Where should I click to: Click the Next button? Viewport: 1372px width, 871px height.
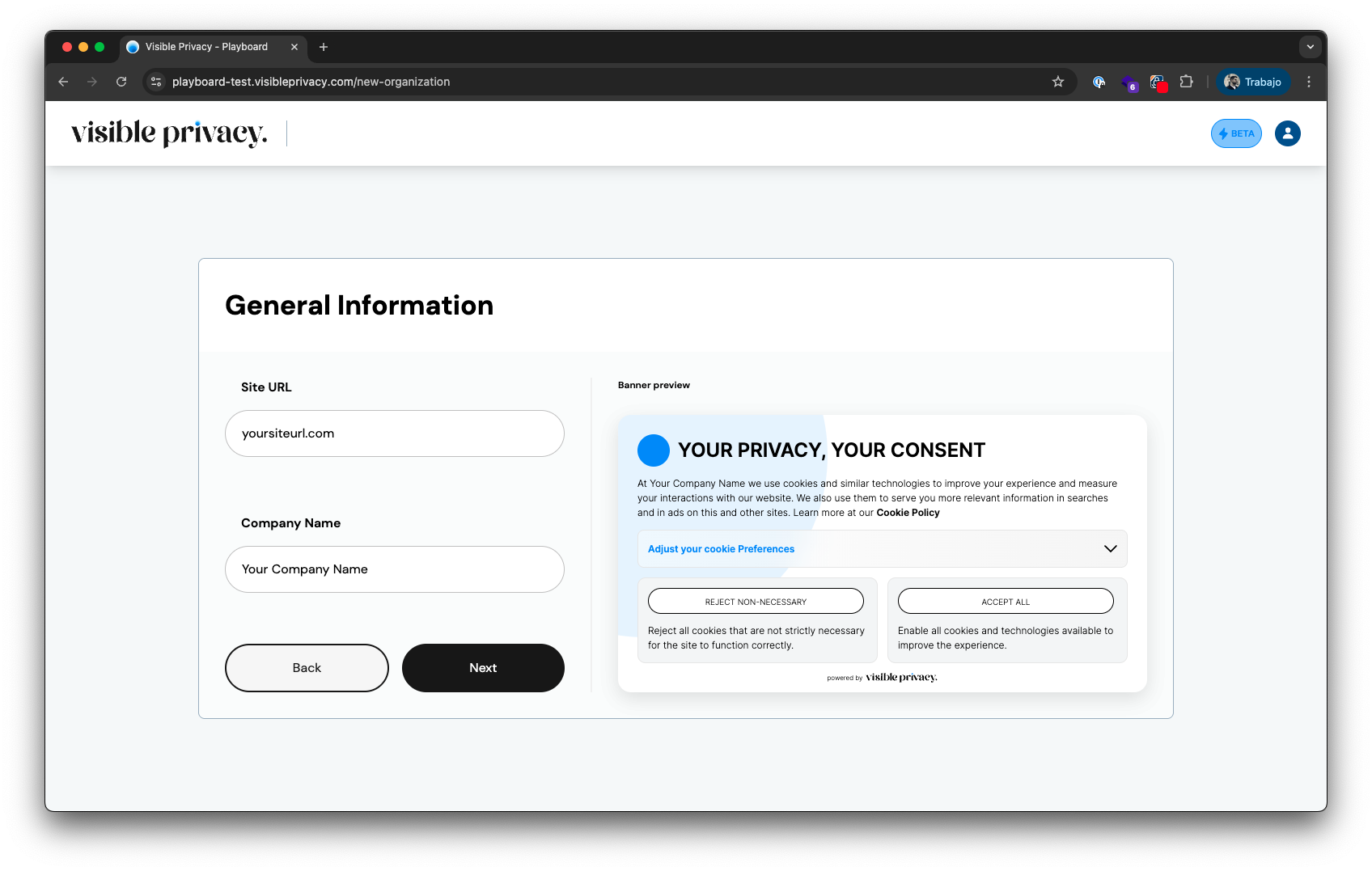(x=483, y=668)
